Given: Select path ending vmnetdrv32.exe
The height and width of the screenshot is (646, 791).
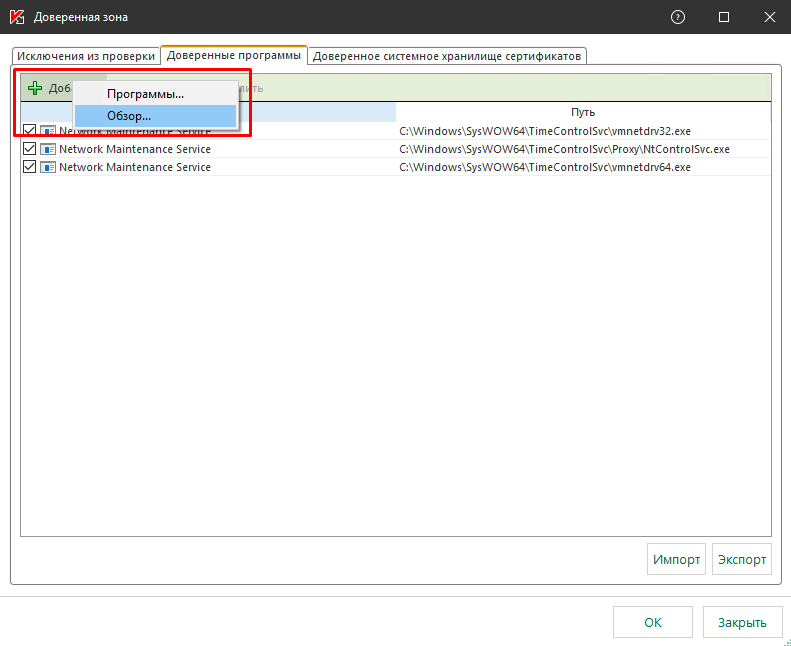Looking at the screenshot, I should pos(545,131).
